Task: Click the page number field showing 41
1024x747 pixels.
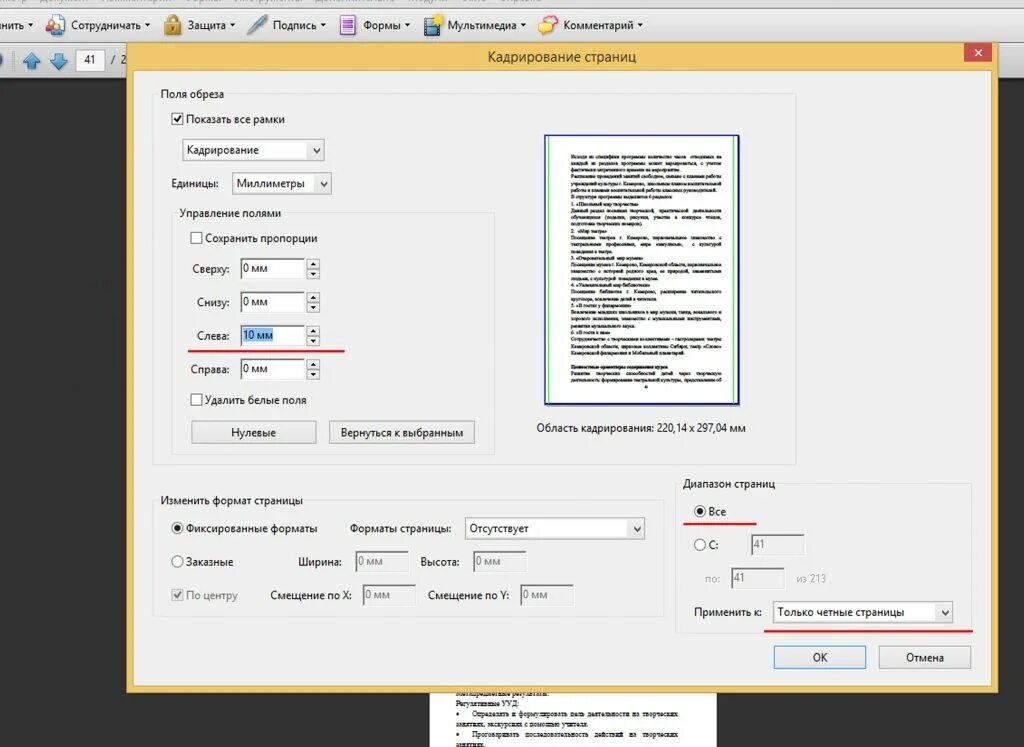Action: [90, 60]
